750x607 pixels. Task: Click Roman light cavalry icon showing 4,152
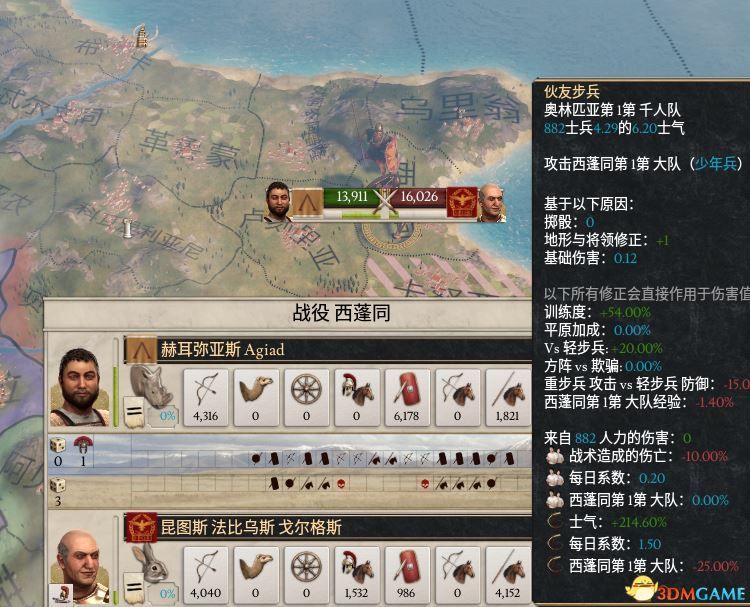pos(507,575)
